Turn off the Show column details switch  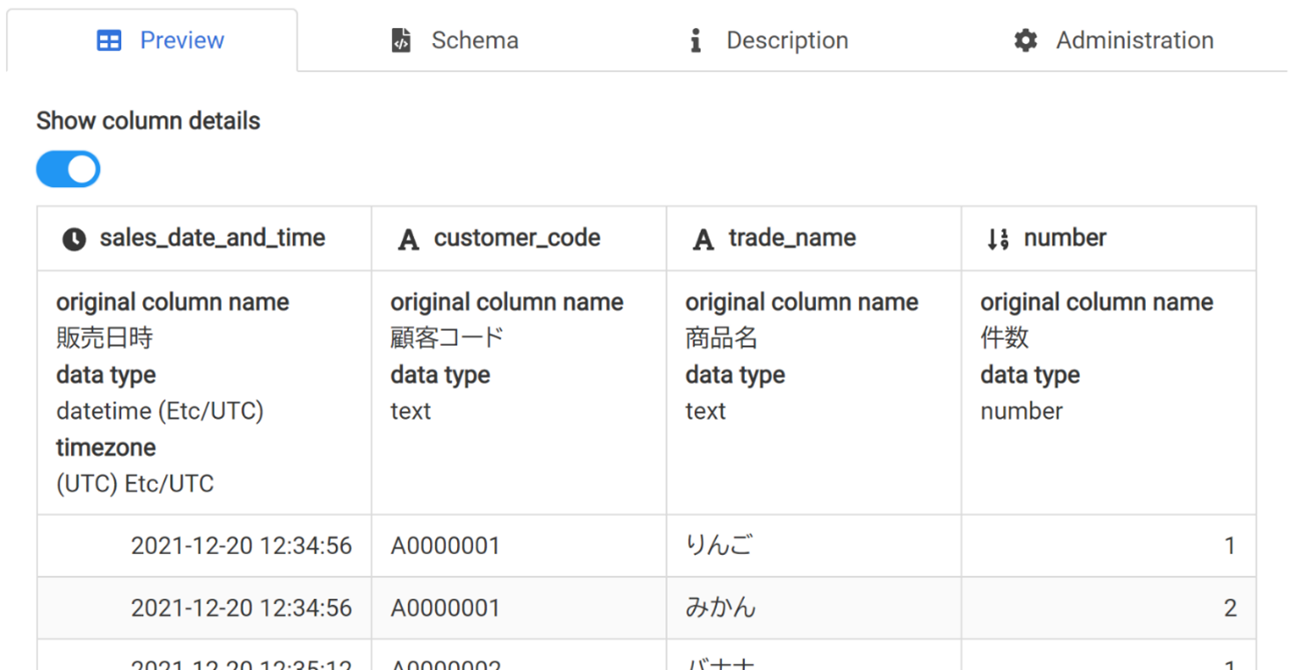point(68,169)
